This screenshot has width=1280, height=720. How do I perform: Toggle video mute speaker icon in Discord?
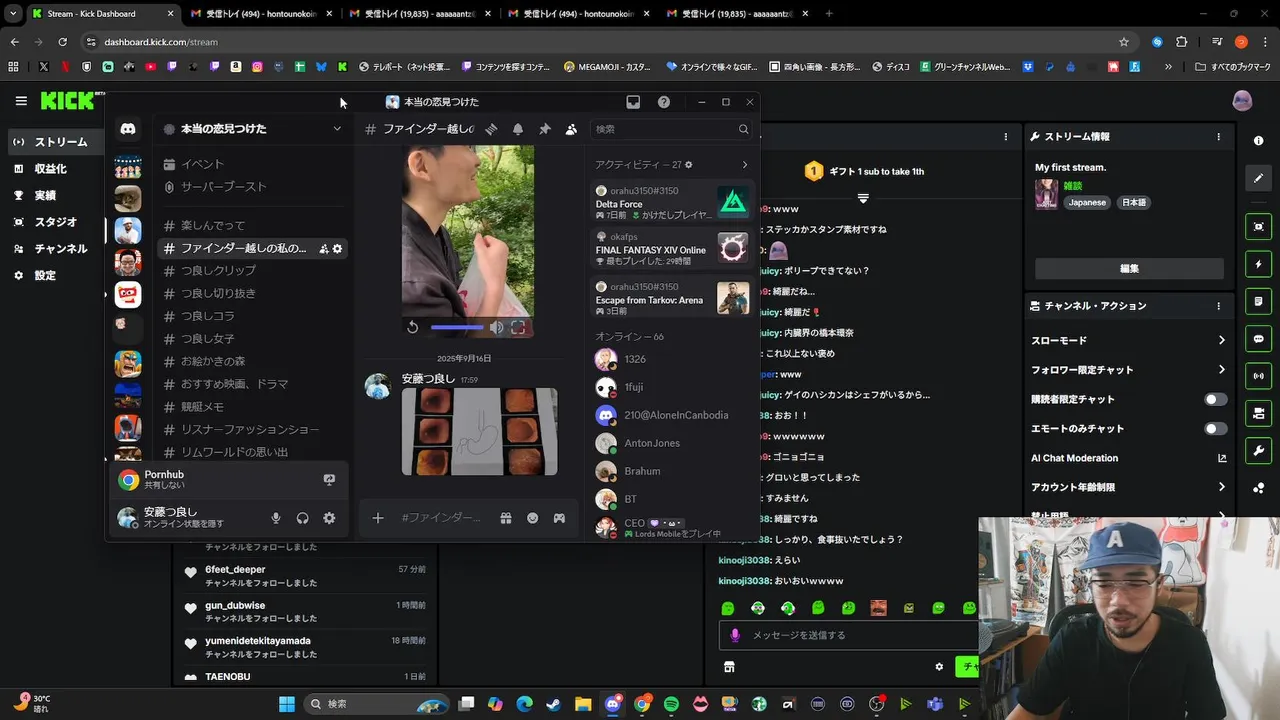pyautogui.click(x=496, y=327)
